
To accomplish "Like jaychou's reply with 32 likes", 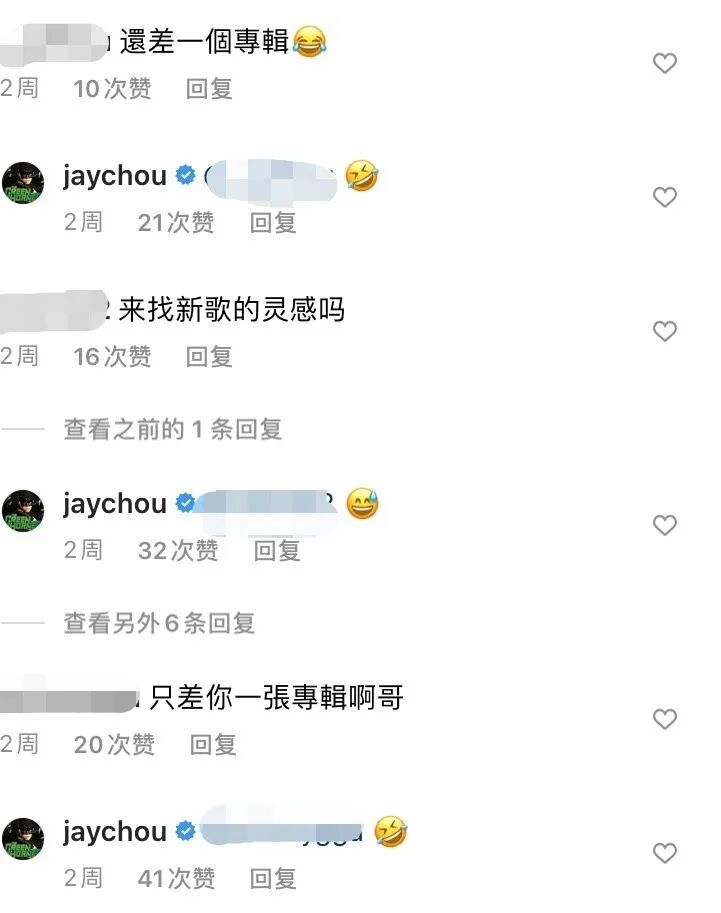I will [x=665, y=525].
